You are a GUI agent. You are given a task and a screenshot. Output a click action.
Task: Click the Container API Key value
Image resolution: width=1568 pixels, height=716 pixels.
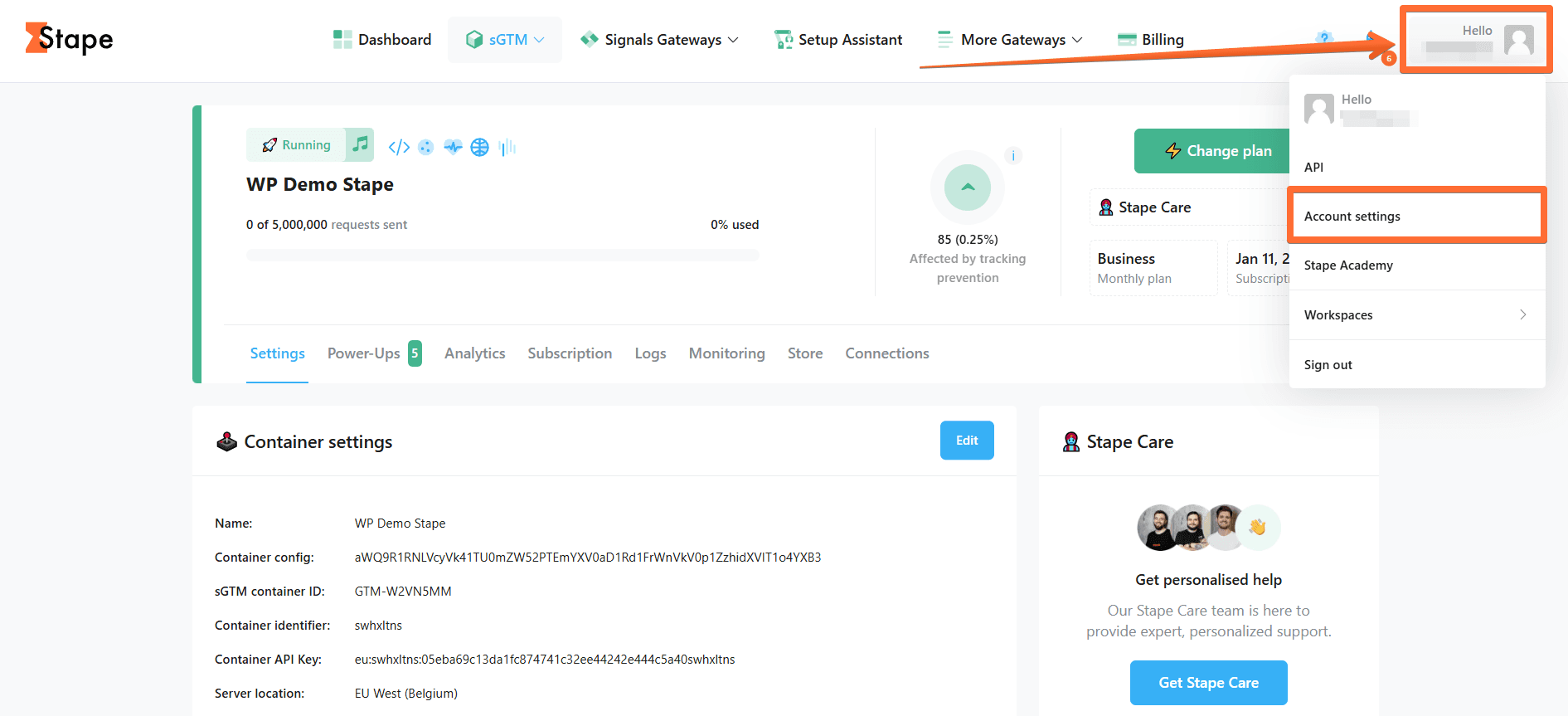point(545,660)
